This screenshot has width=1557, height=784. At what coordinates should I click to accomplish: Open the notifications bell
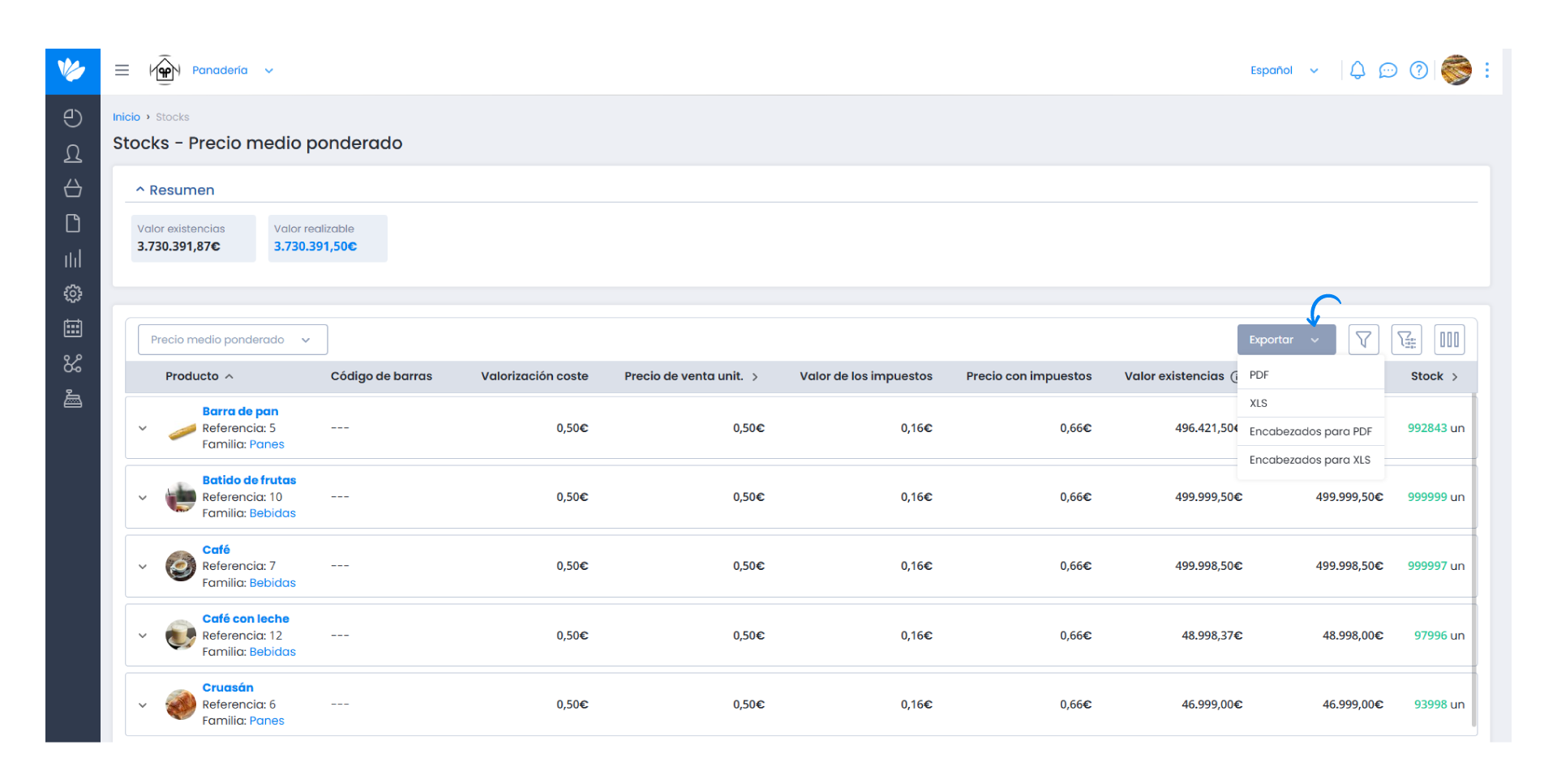(1358, 71)
